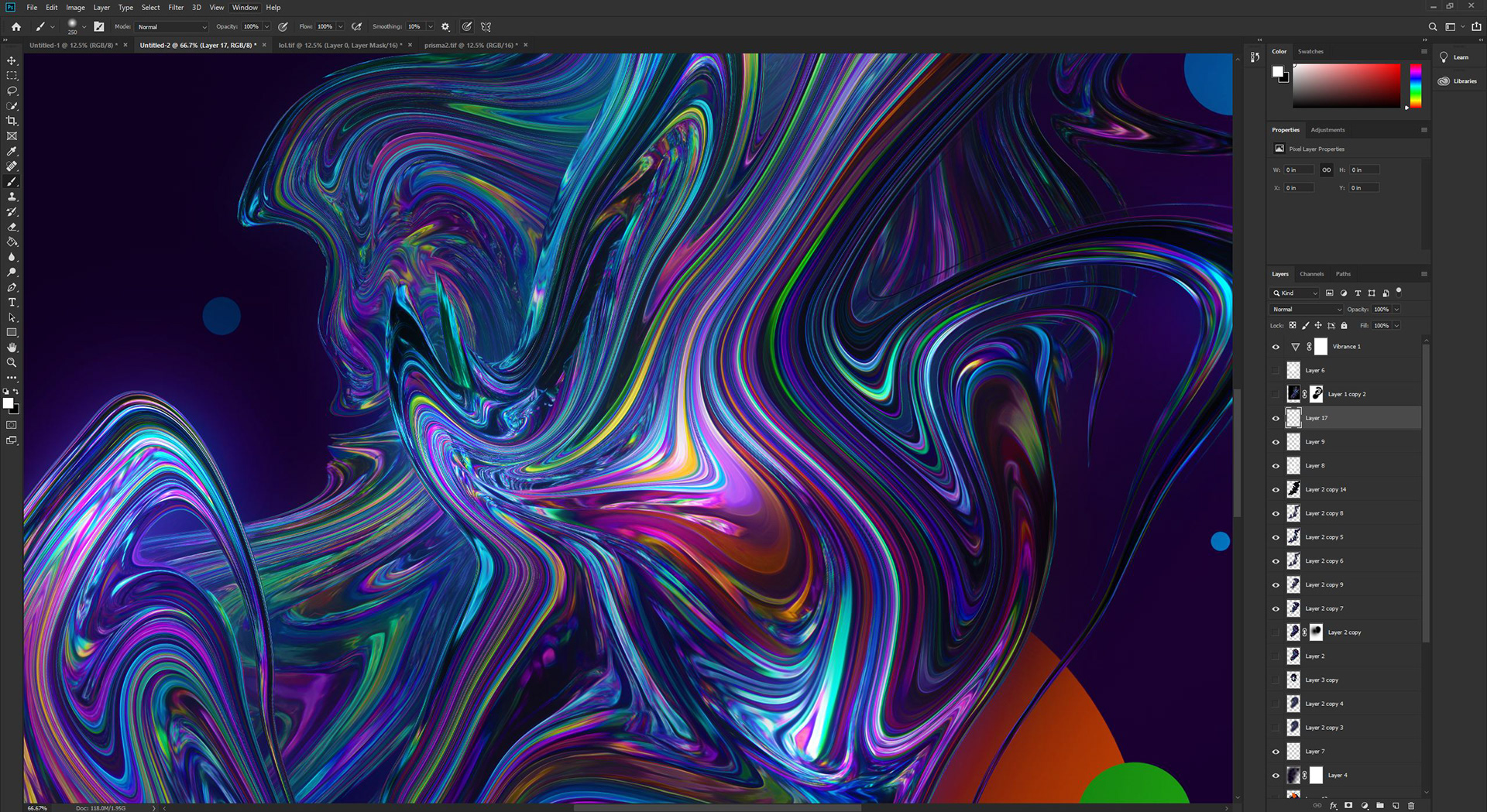
Task: Open the layer filter Kind dropdown
Action: (1295, 293)
